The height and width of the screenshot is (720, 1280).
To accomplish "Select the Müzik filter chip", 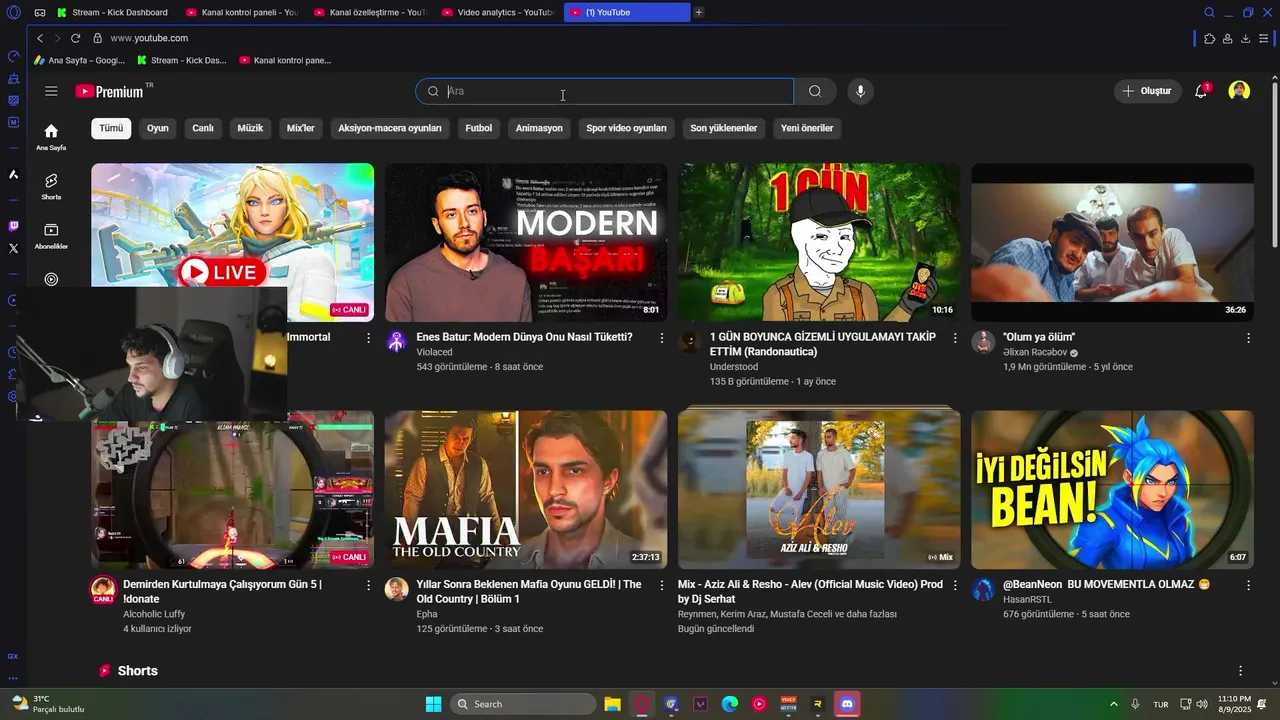I will [x=250, y=128].
